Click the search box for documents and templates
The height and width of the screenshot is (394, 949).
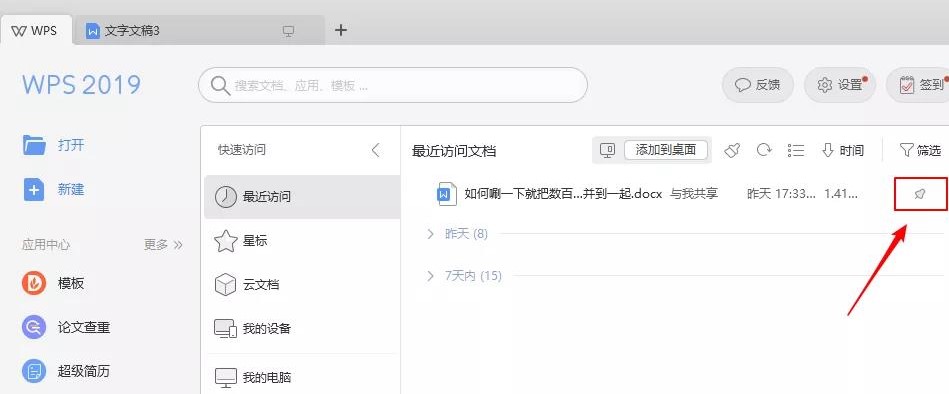(x=393, y=85)
